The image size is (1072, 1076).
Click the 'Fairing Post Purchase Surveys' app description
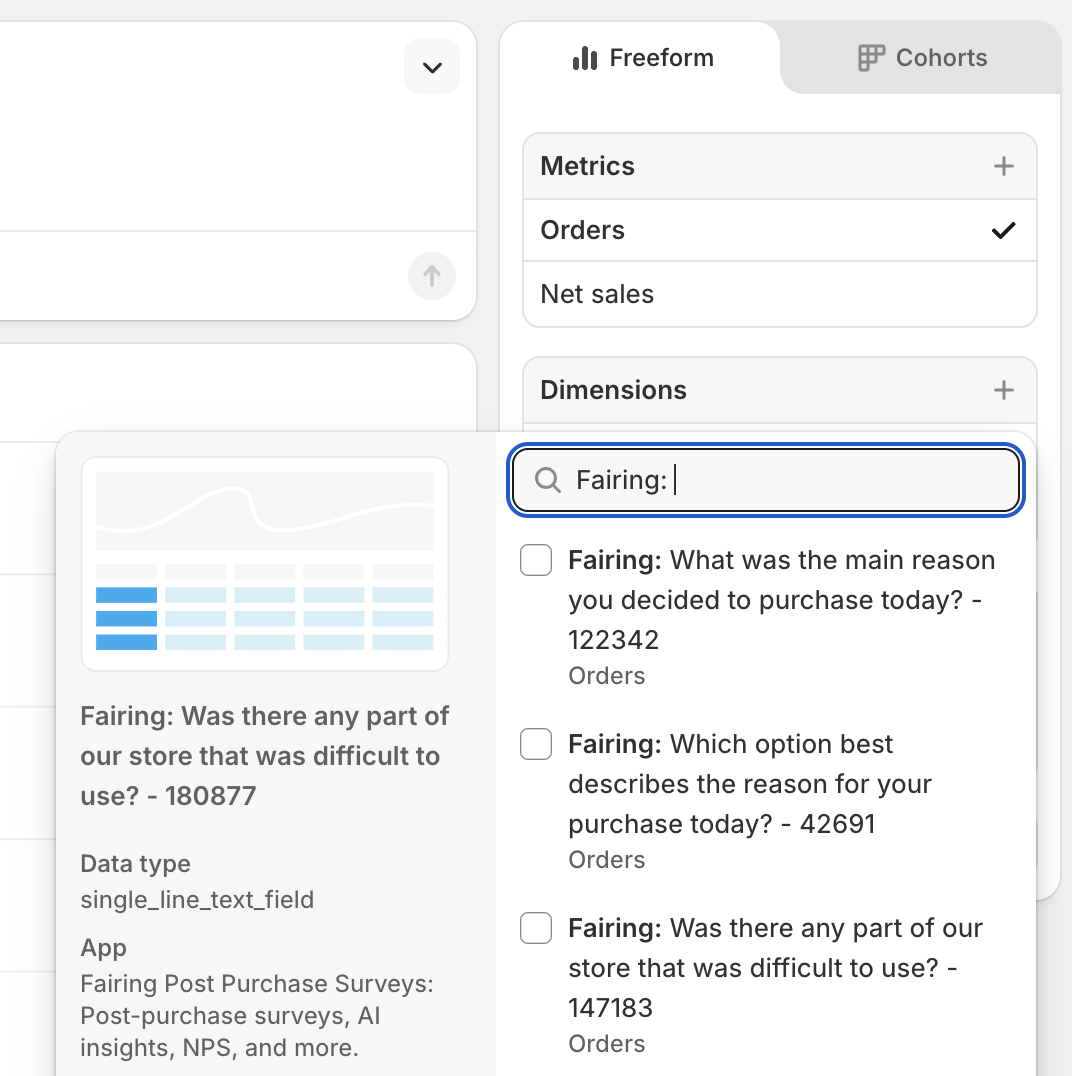(257, 1016)
